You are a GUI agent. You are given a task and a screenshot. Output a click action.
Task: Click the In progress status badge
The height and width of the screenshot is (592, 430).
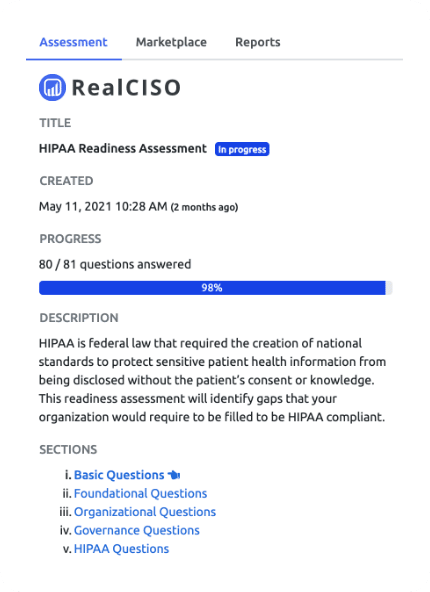tap(242, 149)
